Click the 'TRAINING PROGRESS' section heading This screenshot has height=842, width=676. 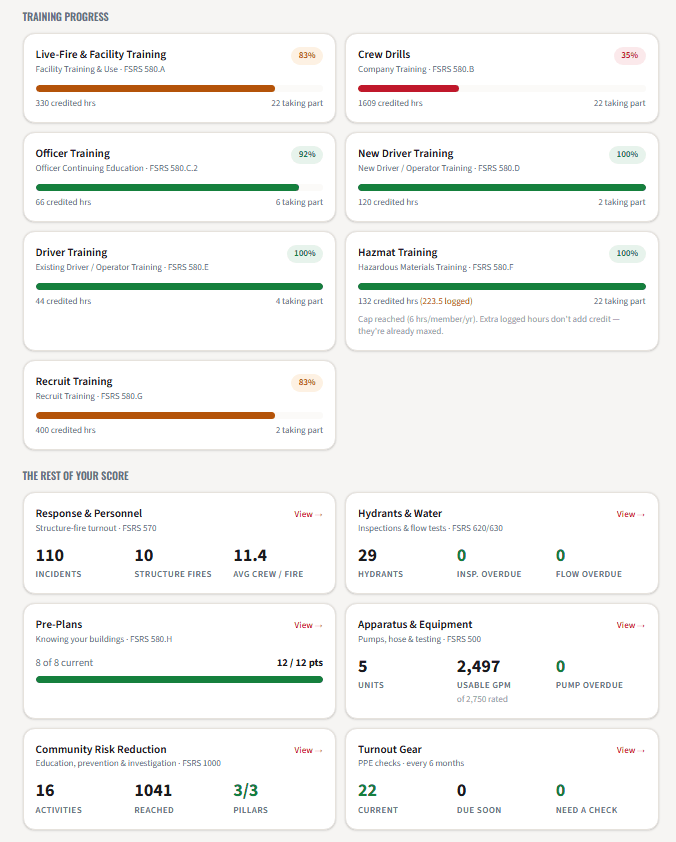click(x=66, y=17)
